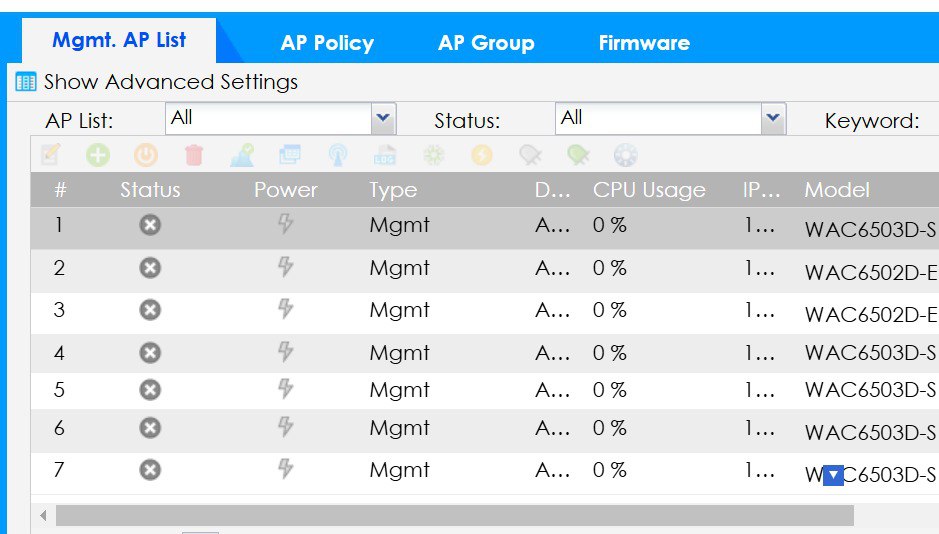Click power bolt icon in row 2

286,266
